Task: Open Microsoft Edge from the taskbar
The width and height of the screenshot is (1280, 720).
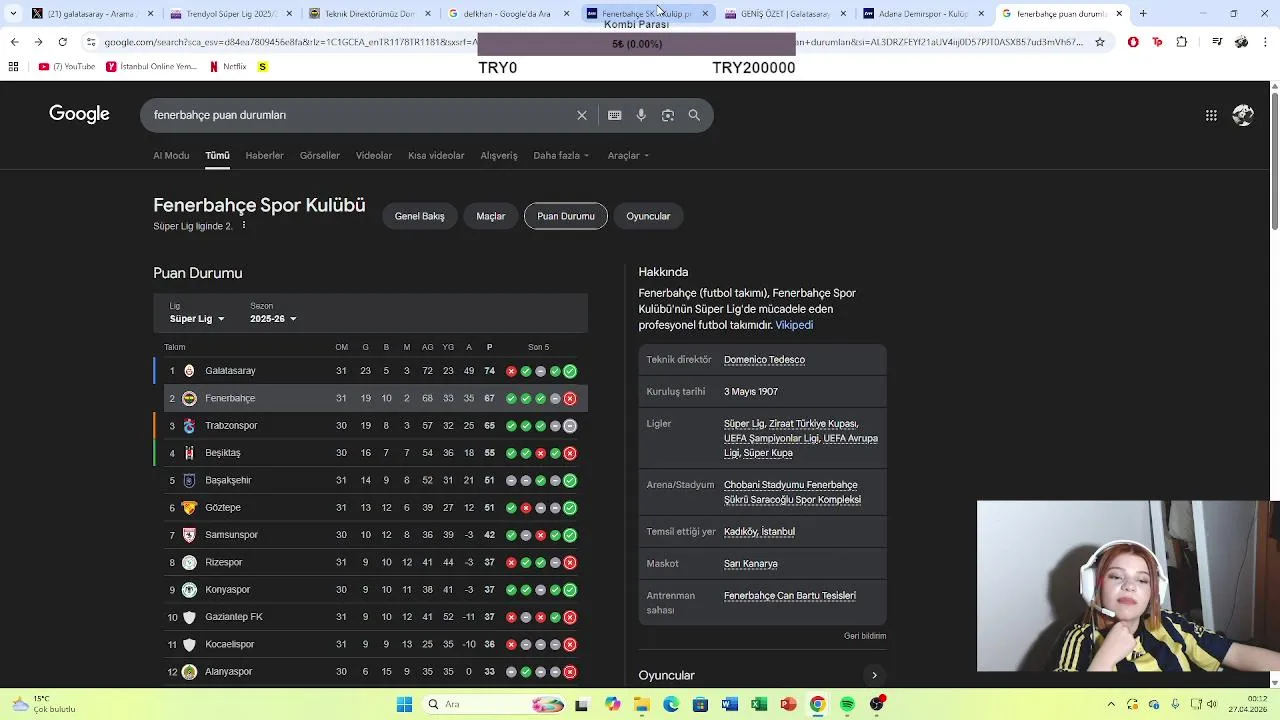Action: click(x=670, y=704)
